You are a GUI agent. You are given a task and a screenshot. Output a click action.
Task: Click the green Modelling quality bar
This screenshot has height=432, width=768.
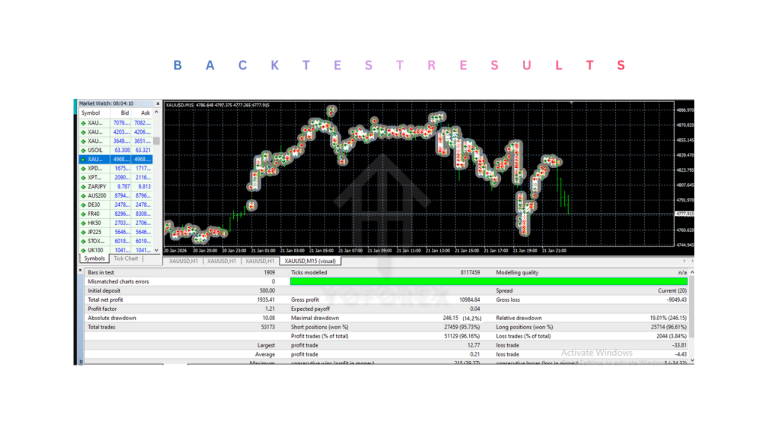pyautogui.click(x=488, y=282)
